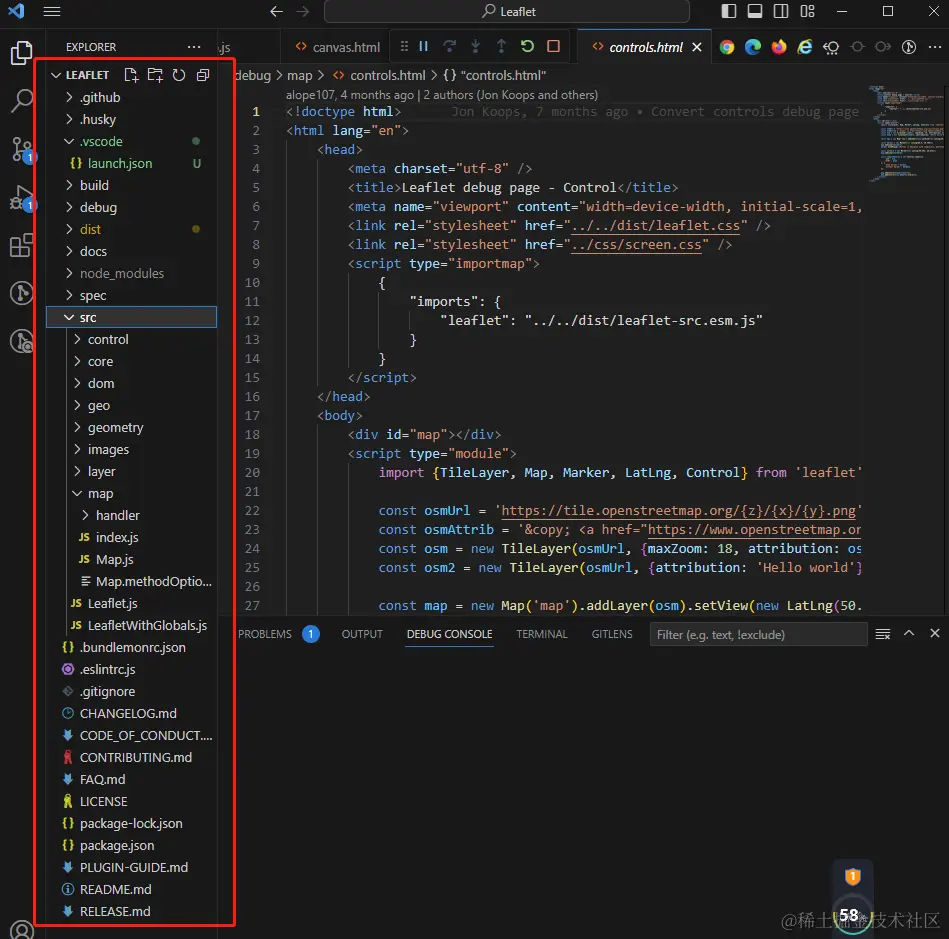Expand the .husky folder
Screen dimensions: 949x939
tap(131, 119)
